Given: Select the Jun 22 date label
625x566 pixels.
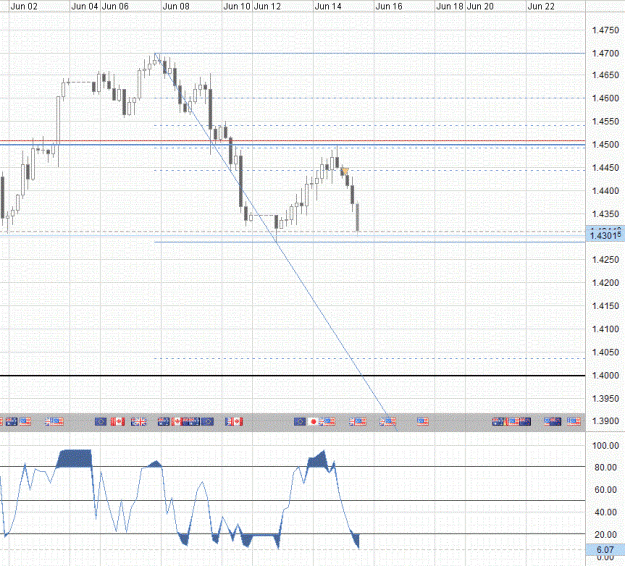Looking at the screenshot, I should pyautogui.click(x=541, y=6).
